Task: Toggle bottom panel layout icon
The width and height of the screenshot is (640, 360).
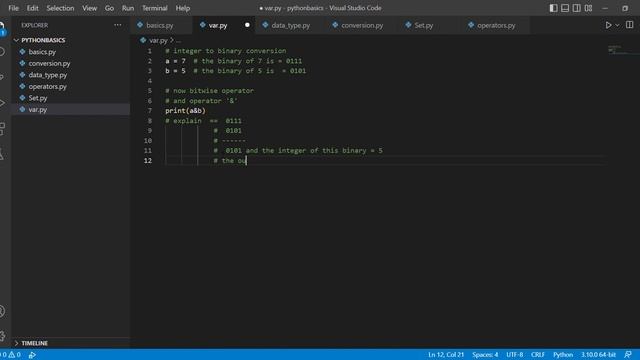Action: tap(565, 8)
